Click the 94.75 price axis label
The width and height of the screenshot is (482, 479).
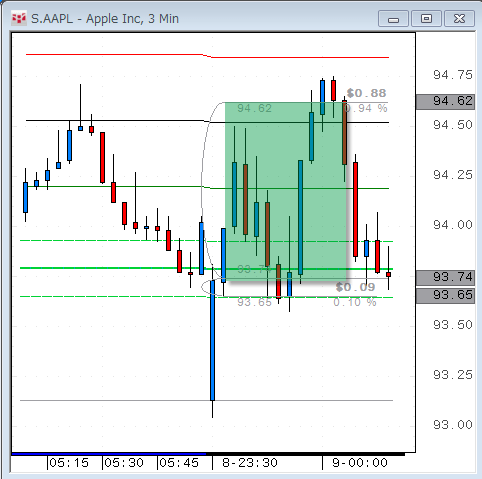coord(453,75)
